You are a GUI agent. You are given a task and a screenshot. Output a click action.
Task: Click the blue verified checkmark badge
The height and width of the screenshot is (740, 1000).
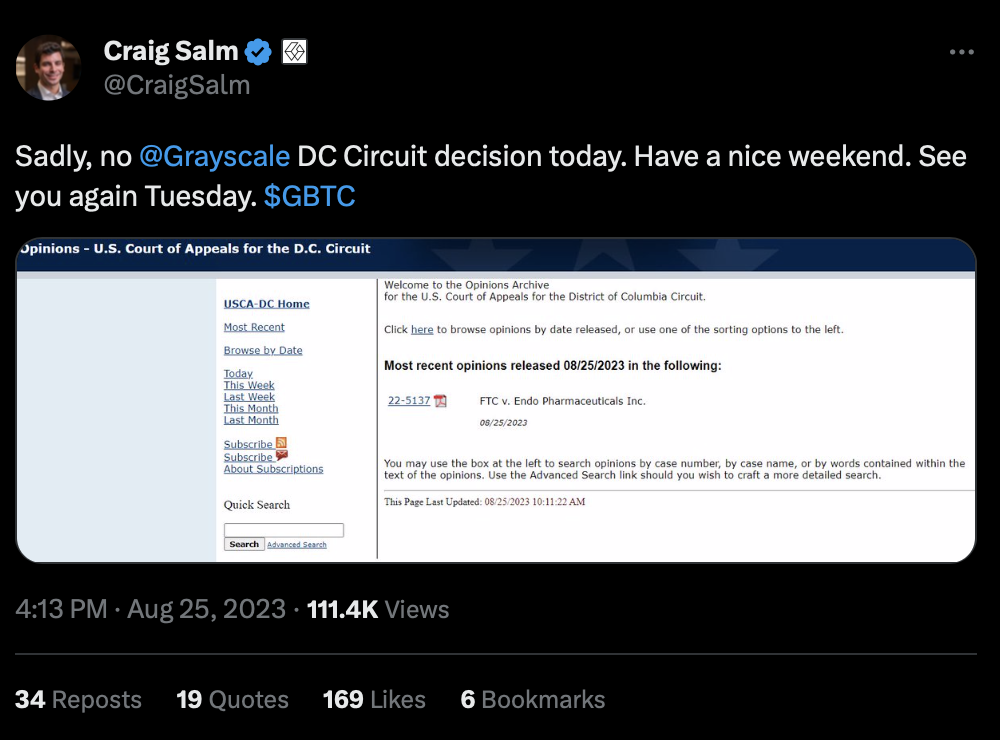[259, 52]
